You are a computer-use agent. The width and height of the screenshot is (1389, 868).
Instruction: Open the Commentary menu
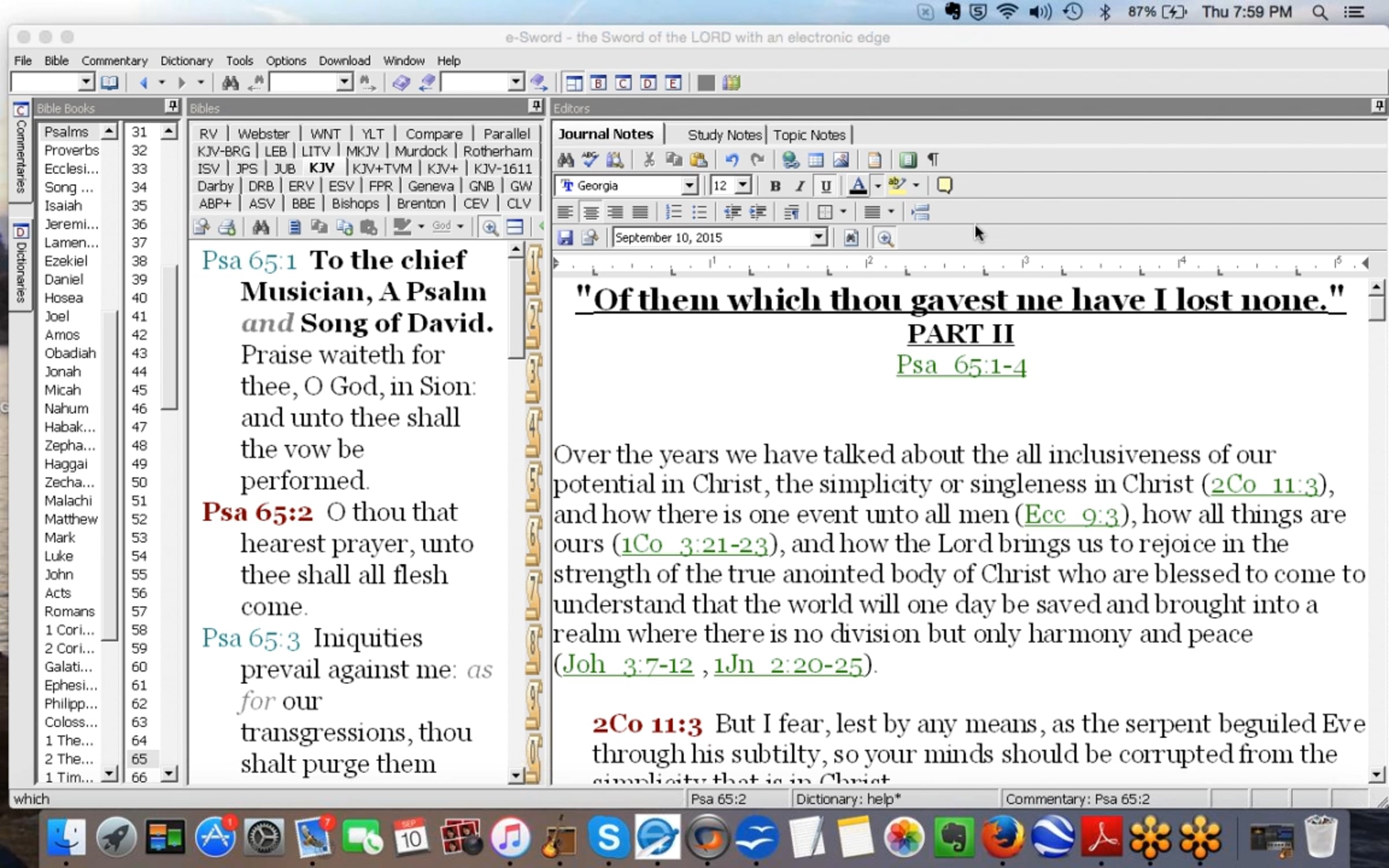[114, 61]
